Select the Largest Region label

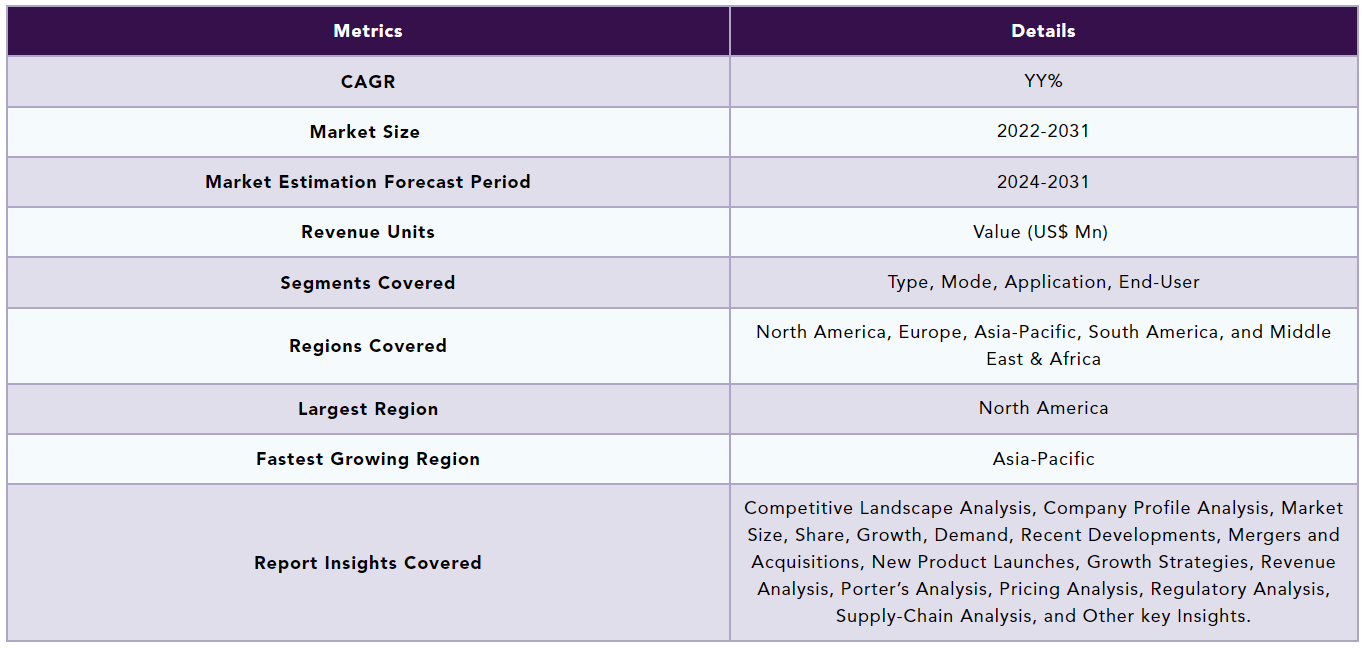[x=368, y=409]
